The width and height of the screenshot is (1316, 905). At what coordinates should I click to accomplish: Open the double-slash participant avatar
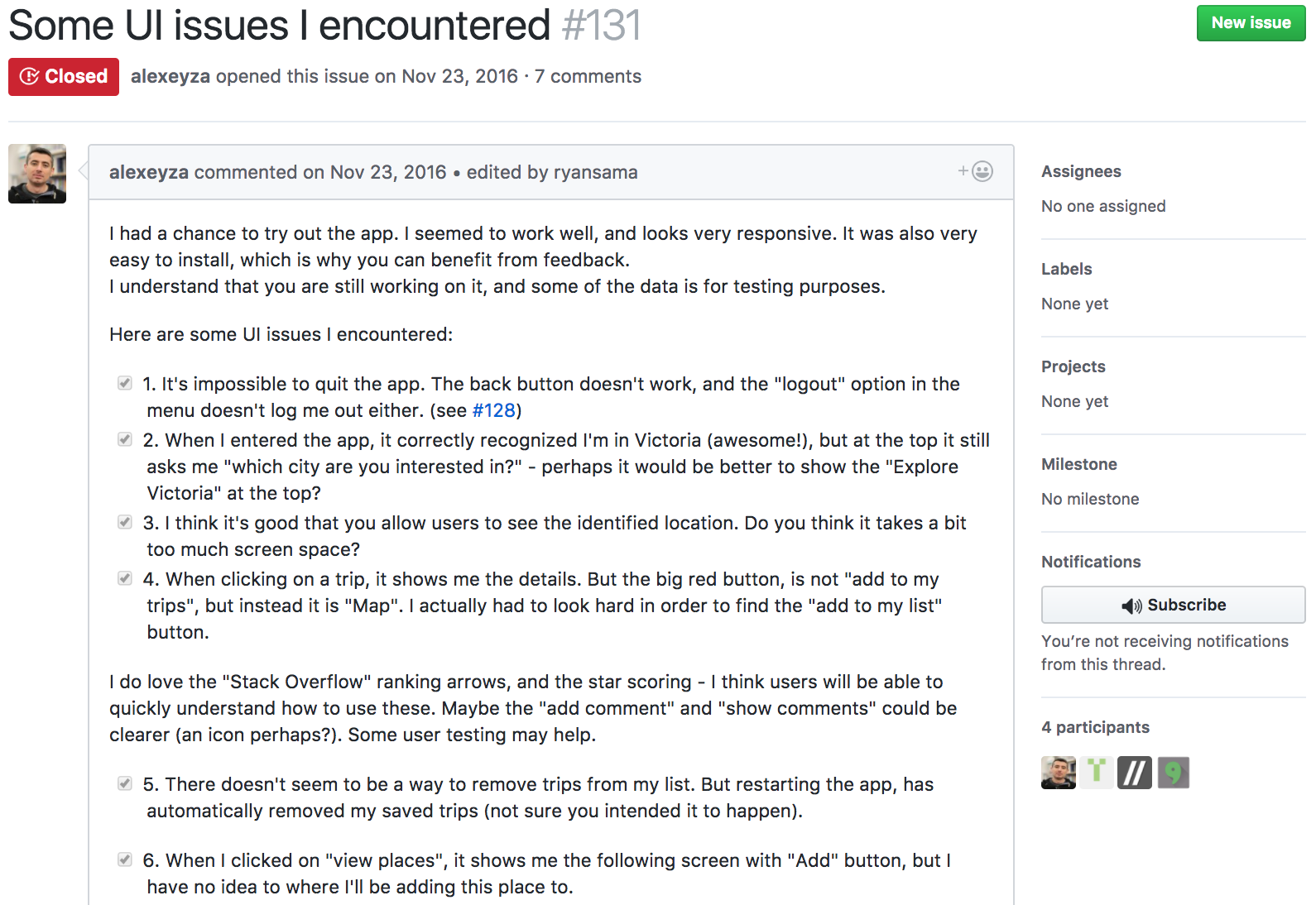click(x=1134, y=773)
